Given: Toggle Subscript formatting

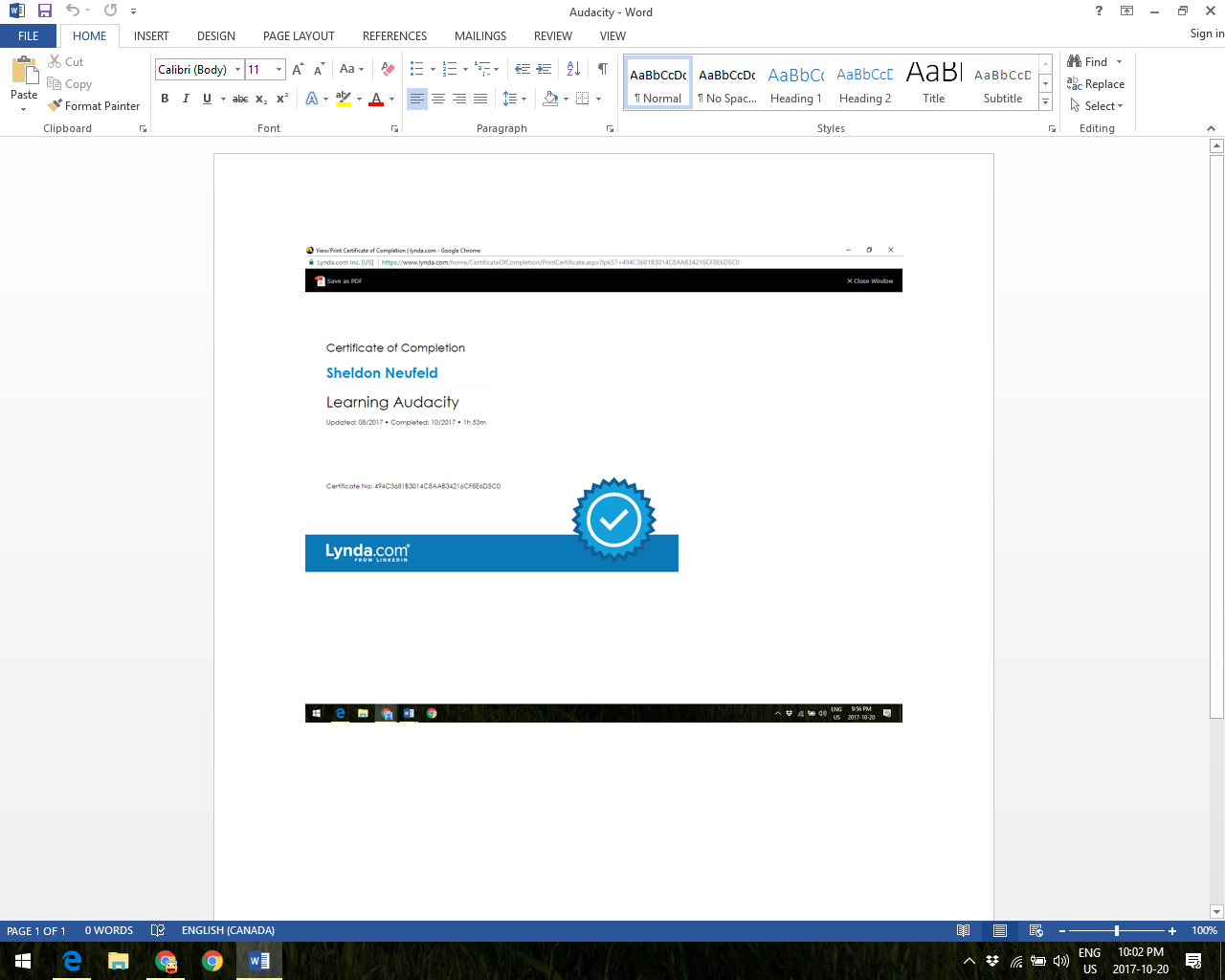Looking at the screenshot, I should point(261,99).
